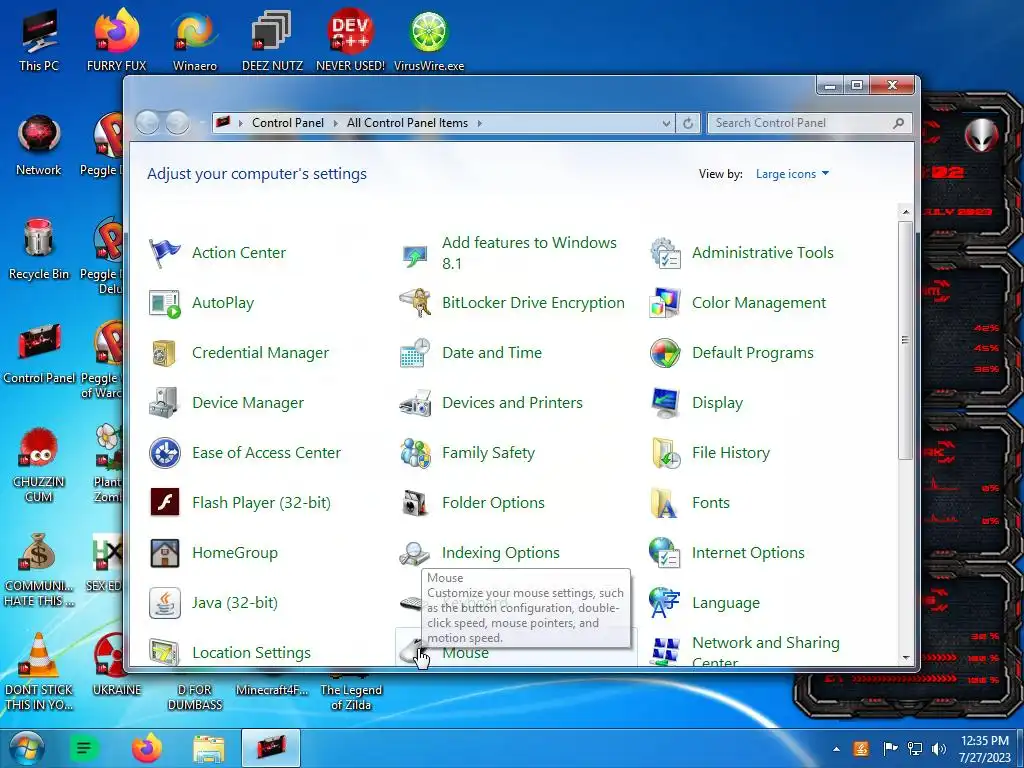Open the View by Large icons dropdown

pyautogui.click(x=792, y=174)
